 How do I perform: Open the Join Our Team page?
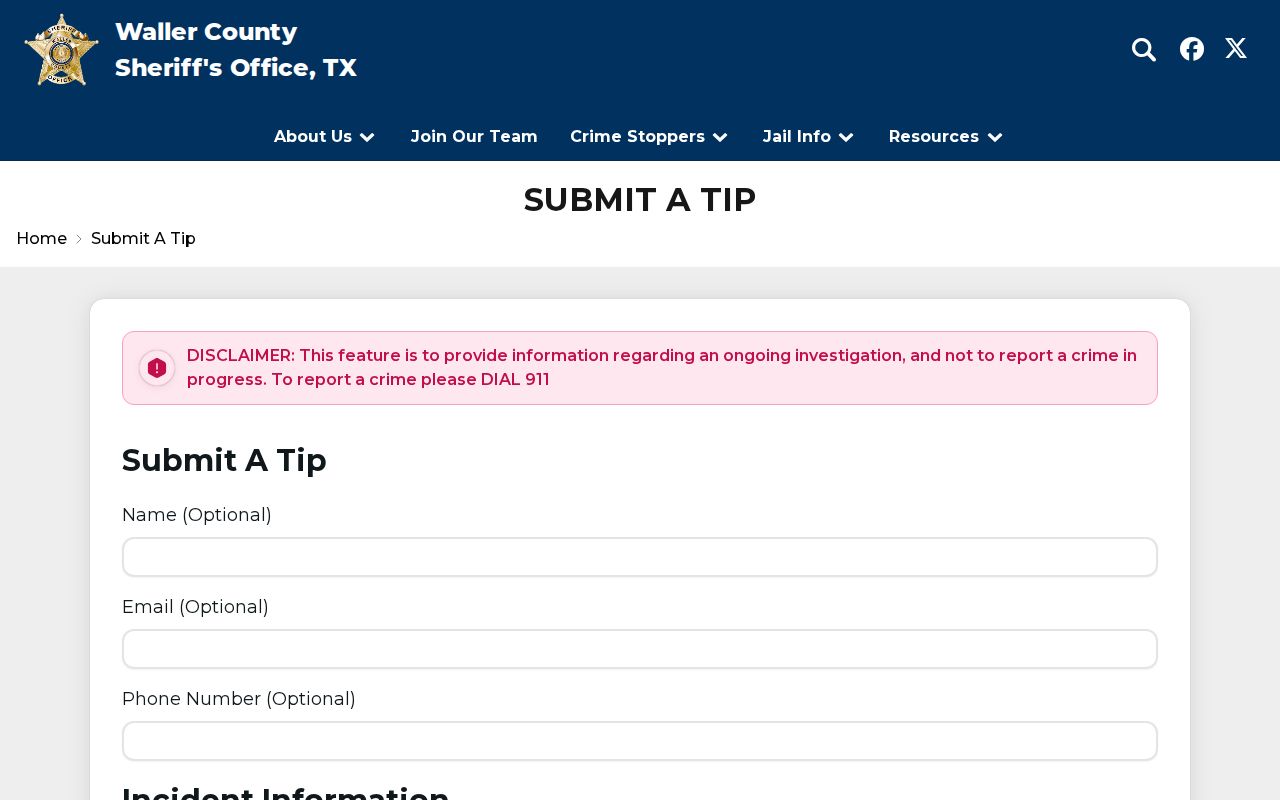point(474,137)
